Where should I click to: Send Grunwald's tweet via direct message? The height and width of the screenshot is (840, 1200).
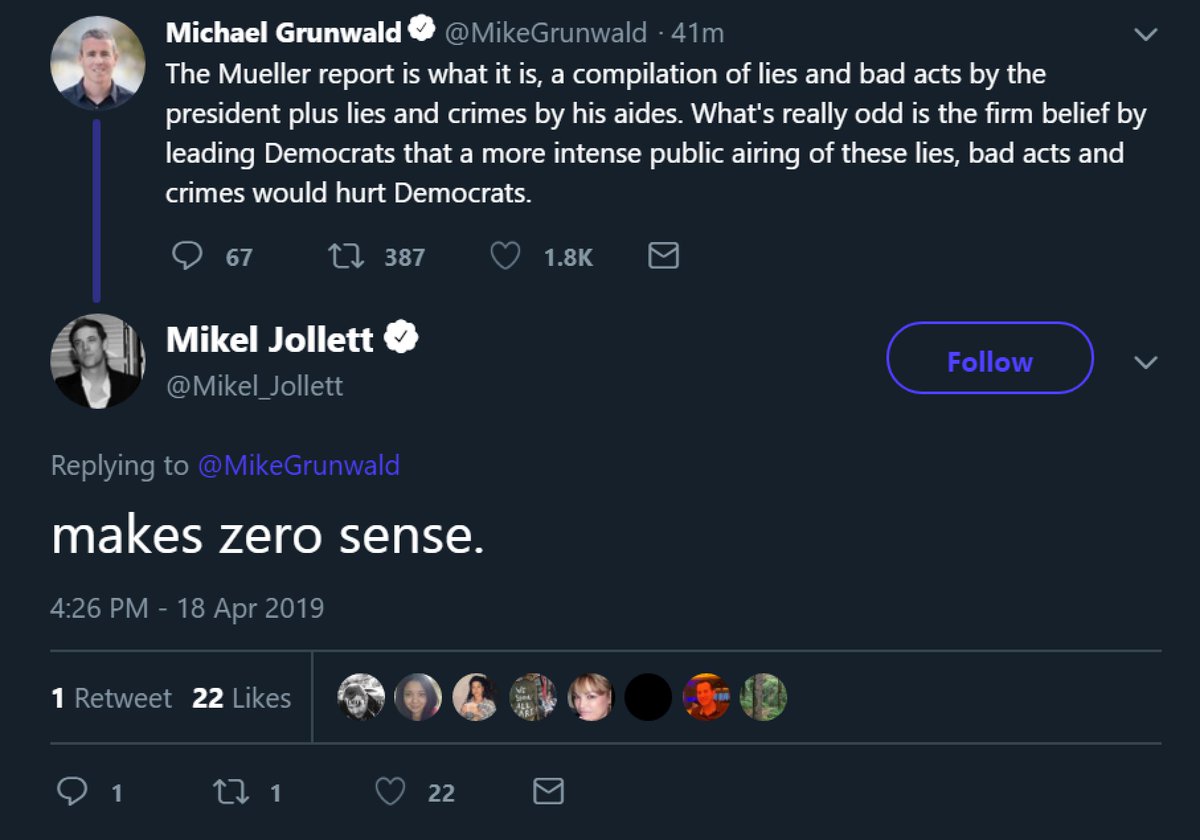click(x=664, y=256)
